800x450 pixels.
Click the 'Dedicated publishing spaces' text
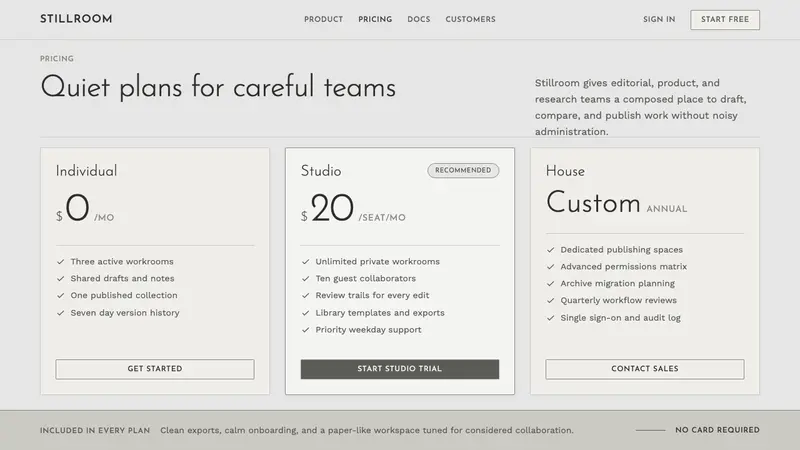(x=621, y=250)
